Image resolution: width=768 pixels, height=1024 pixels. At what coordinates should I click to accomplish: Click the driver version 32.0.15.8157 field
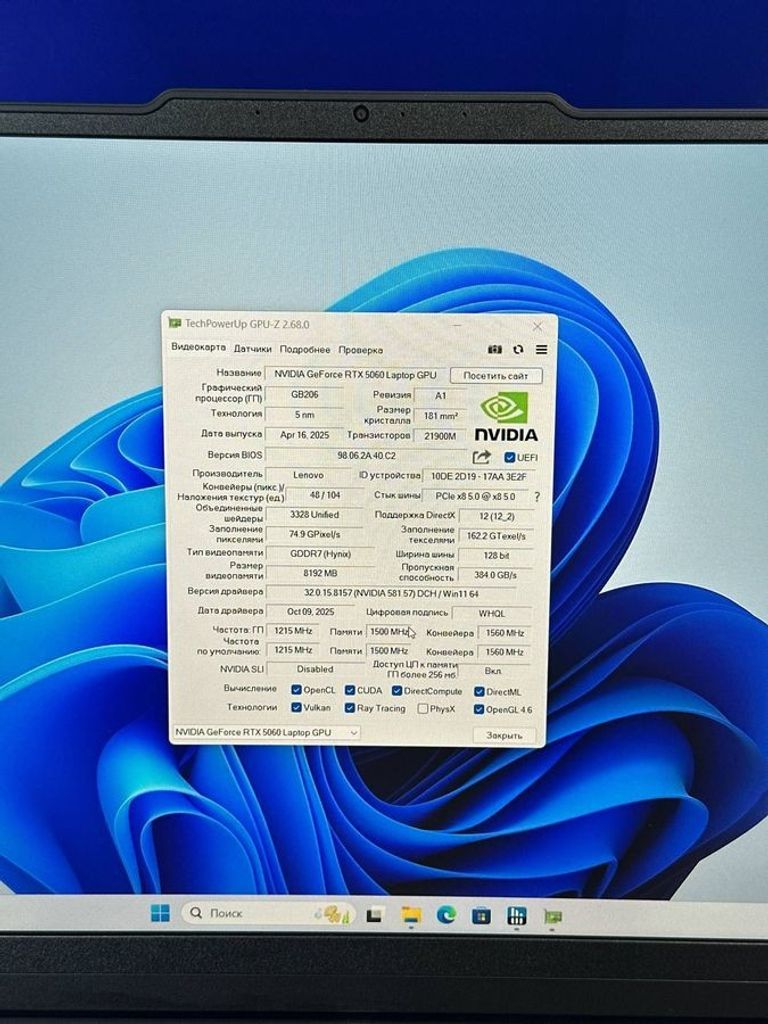coord(391,594)
